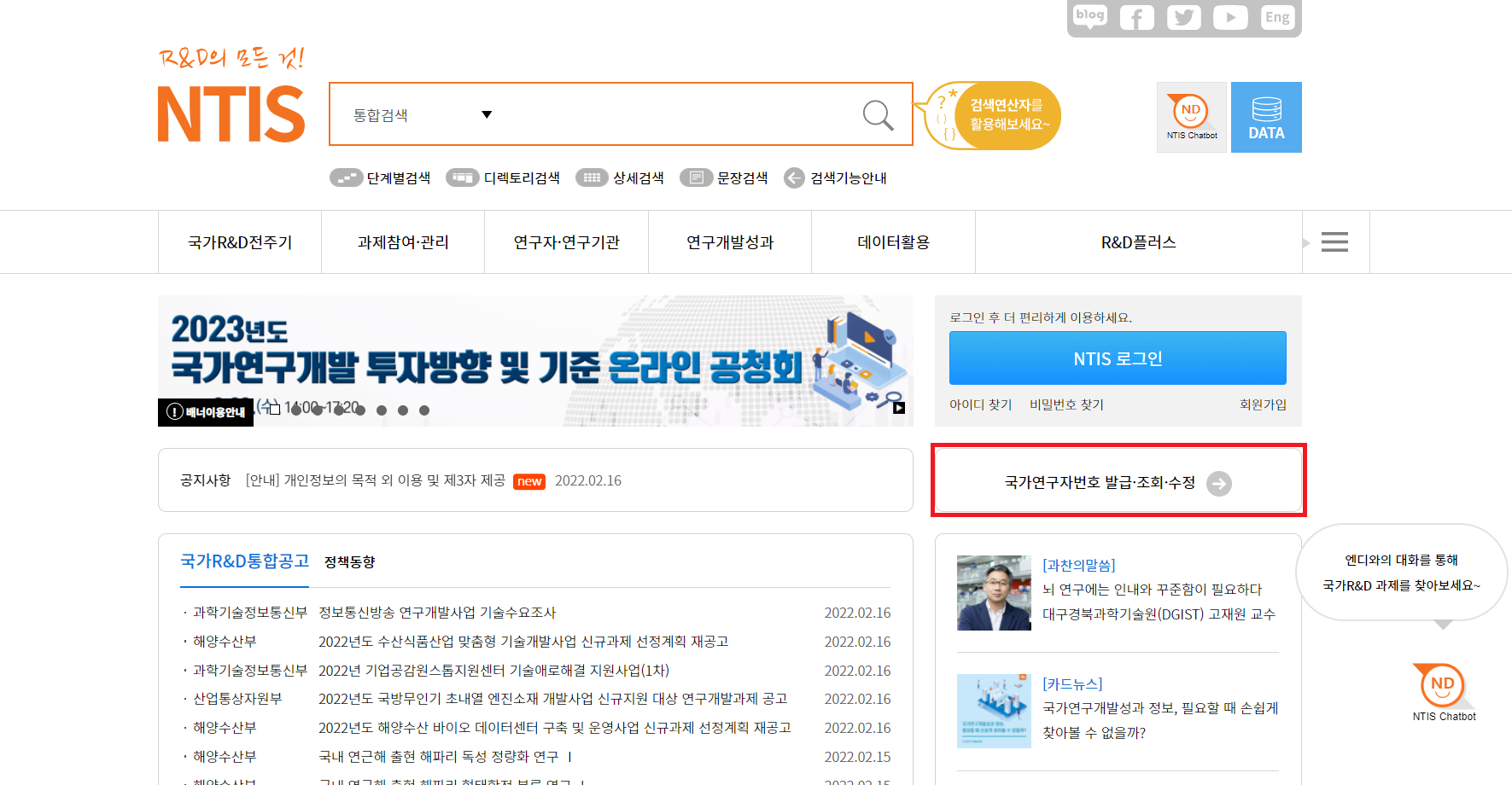Screen dimensions: 1512x785
Task: Open the floating NTIS Chatbot icon at bottom right
Action: (1443, 692)
